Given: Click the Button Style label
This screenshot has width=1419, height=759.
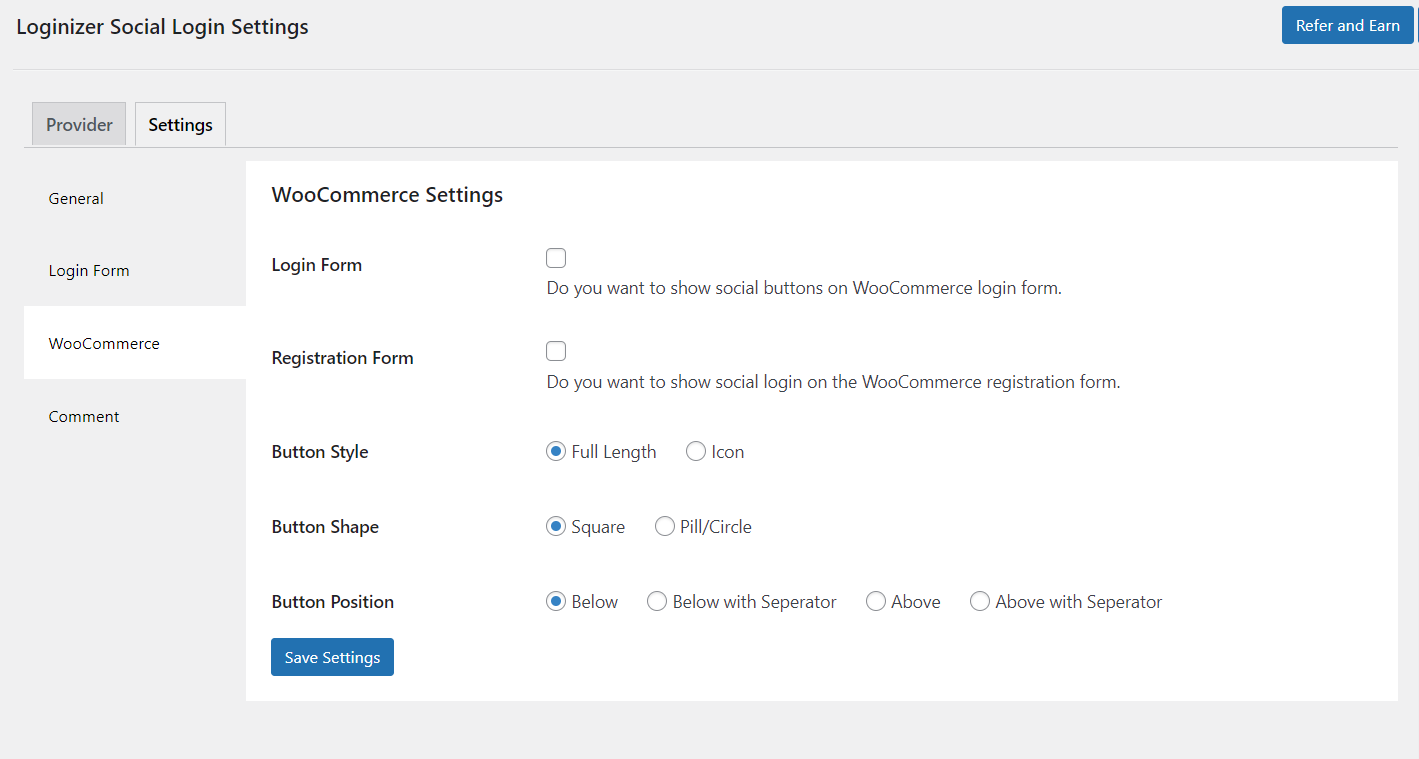Looking at the screenshot, I should click(x=320, y=452).
